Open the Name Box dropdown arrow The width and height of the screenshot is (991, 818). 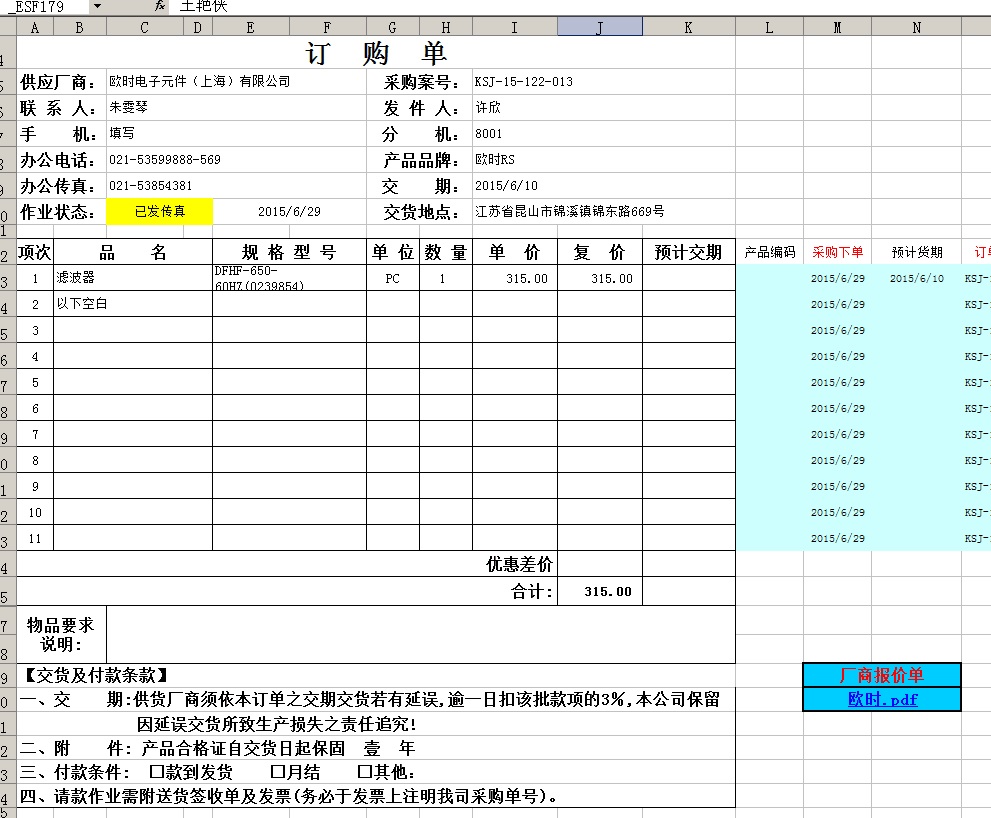pos(96,6)
